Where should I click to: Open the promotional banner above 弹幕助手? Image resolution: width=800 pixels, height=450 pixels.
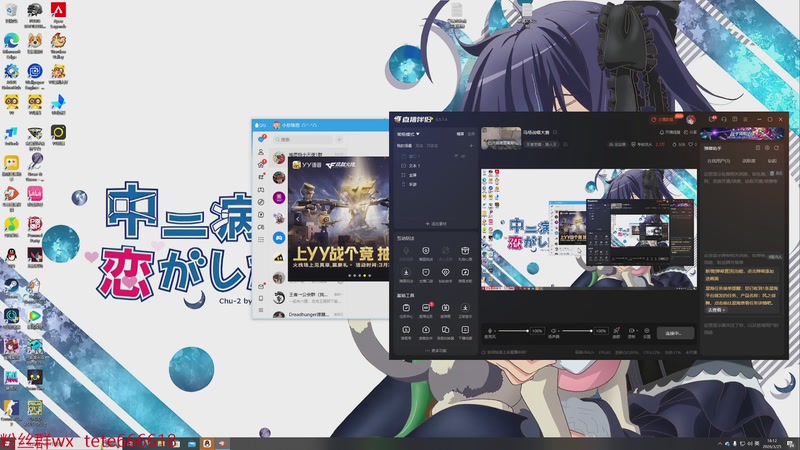[x=742, y=134]
